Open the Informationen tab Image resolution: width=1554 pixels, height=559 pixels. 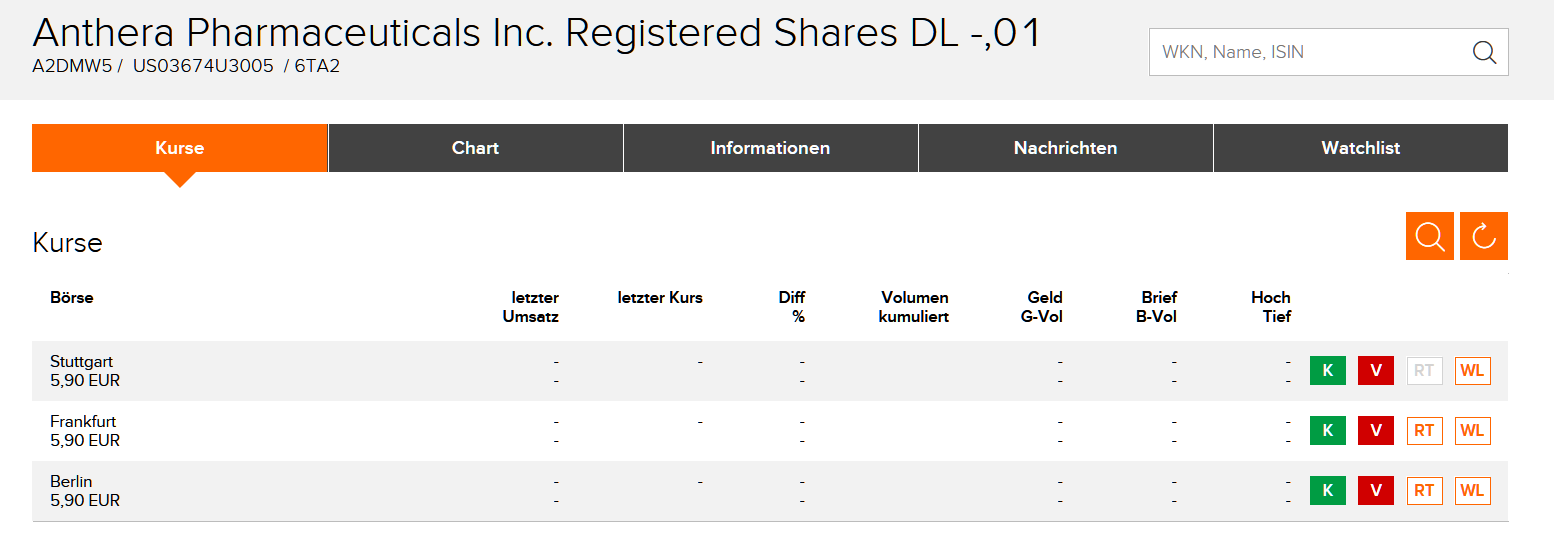point(770,148)
